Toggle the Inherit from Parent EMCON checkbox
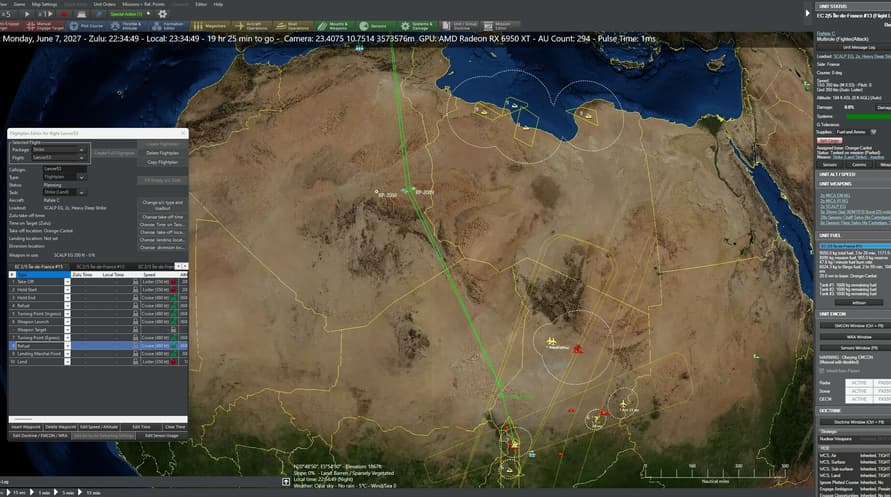Viewport: 891px width, 497px height. pos(822,371)
